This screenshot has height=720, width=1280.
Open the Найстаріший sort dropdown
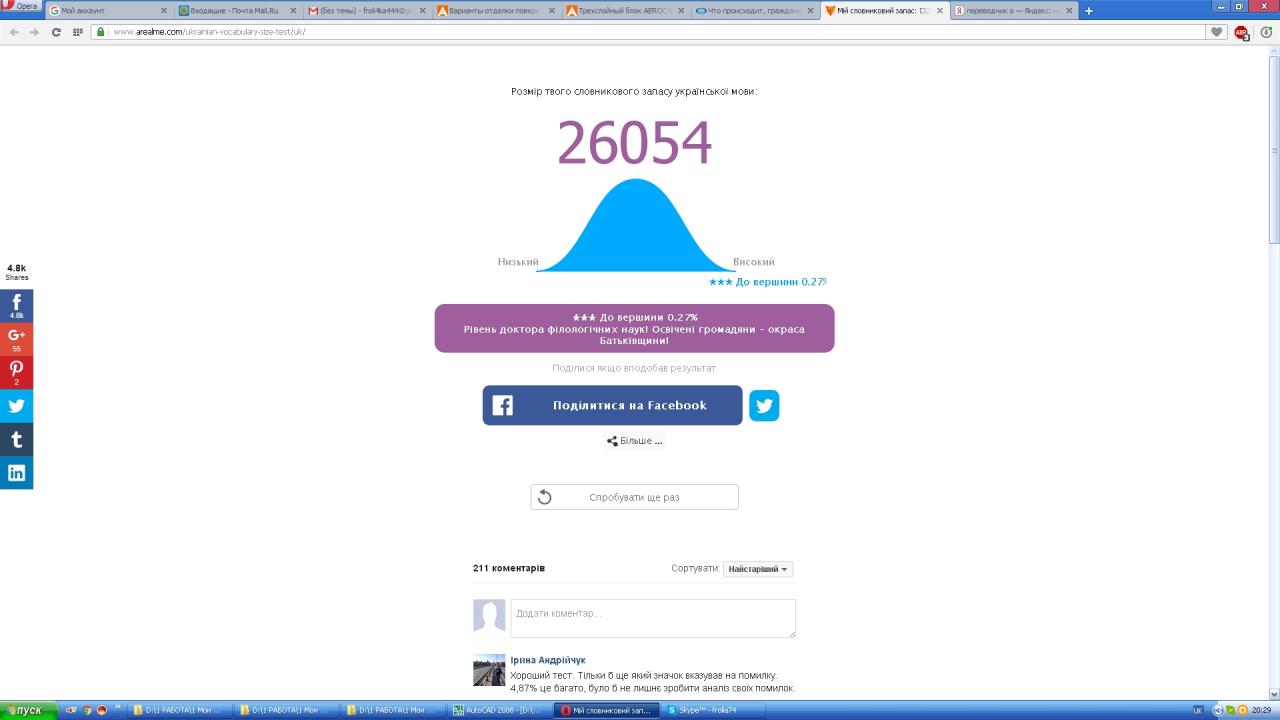(x=758, y=569)
